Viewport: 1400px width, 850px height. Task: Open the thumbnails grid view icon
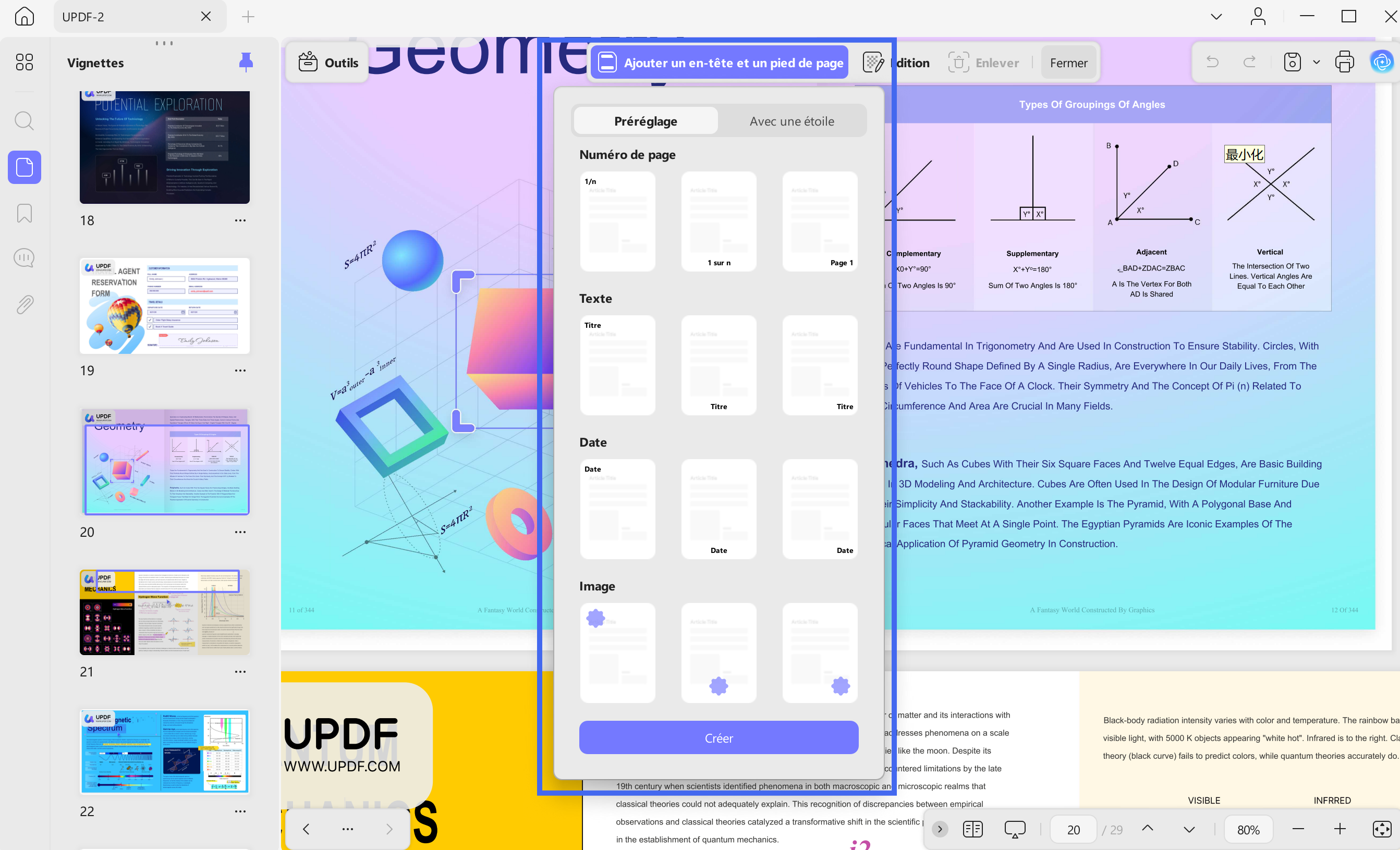pos(25,62)
